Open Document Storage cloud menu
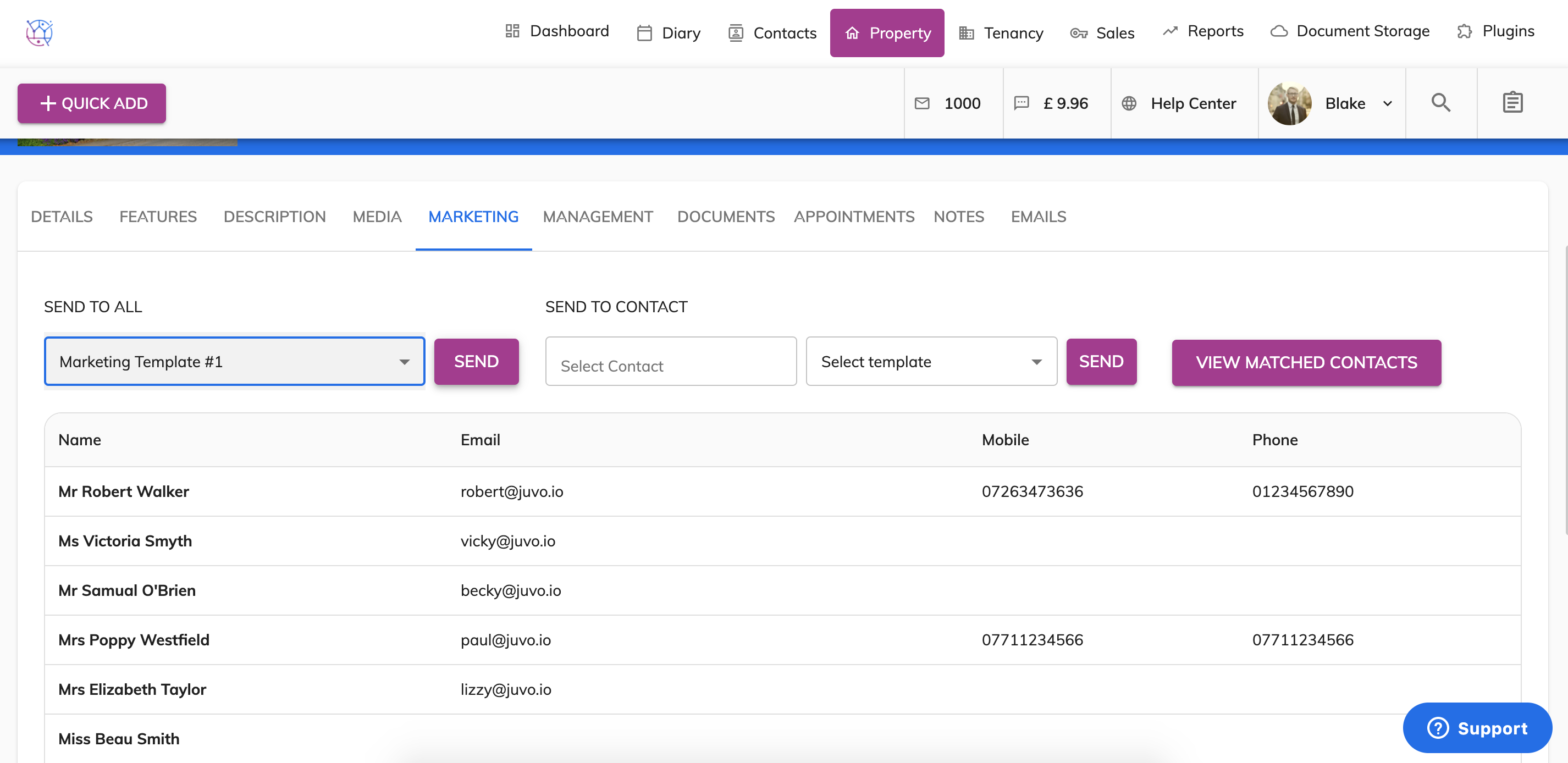The height and width of the screenshot is (763, 1568). [x=1350, y=31]
